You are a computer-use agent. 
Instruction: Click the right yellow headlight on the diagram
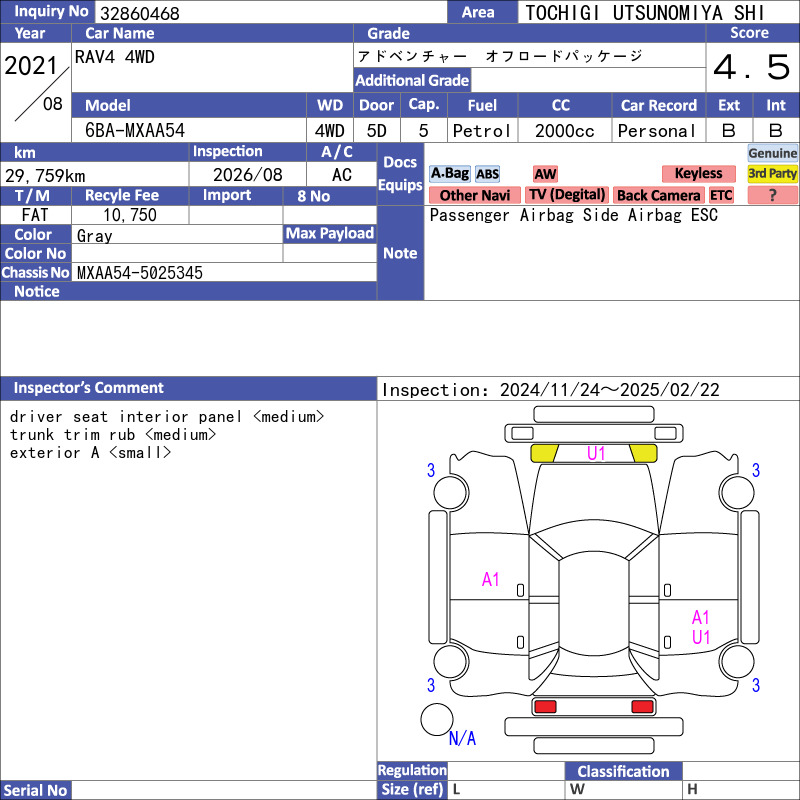643,453
